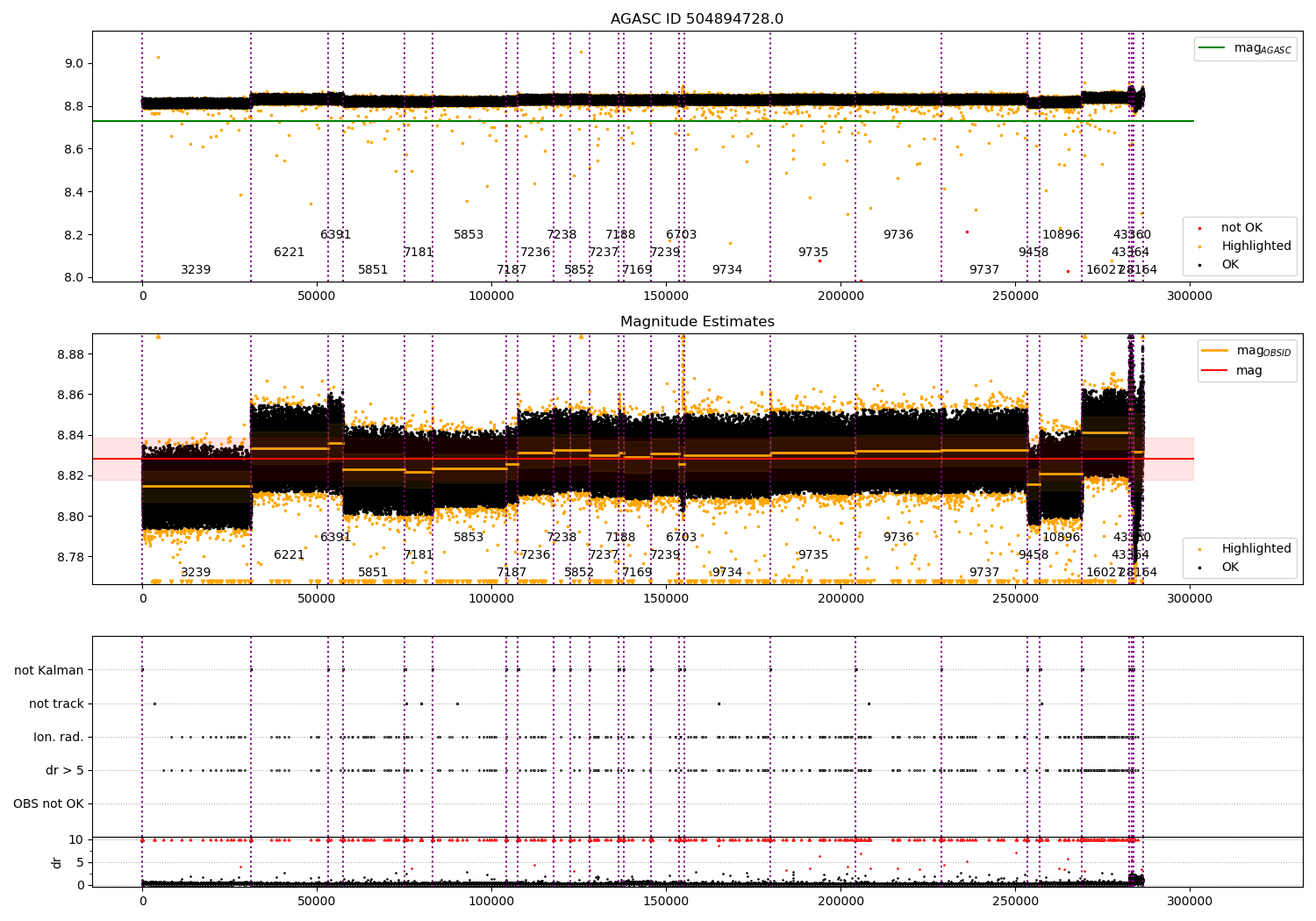Image resolution: width=1316 pixels, height=921 pixels.
Task: Select the mag AGASC legend entry
Action: click(x=1246, y=48)
